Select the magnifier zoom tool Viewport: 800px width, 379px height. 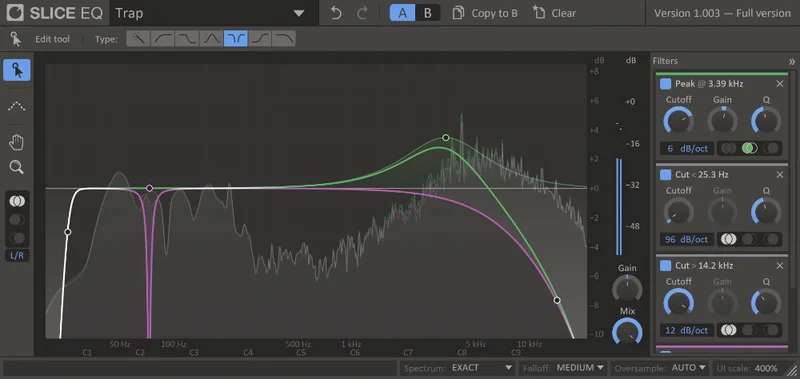tap(17, 167)
